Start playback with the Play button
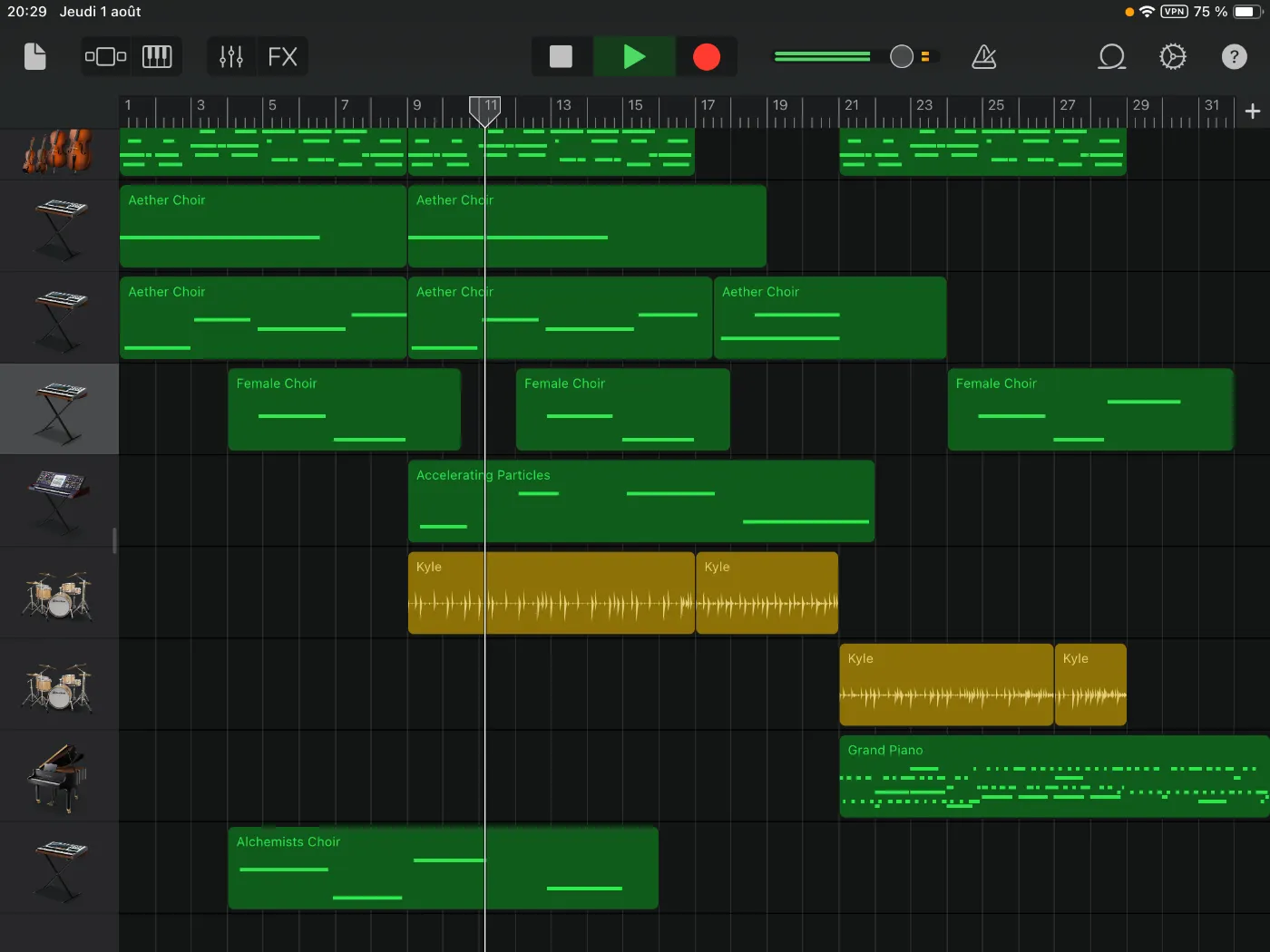1270x952 pixels. pos(634,57)
